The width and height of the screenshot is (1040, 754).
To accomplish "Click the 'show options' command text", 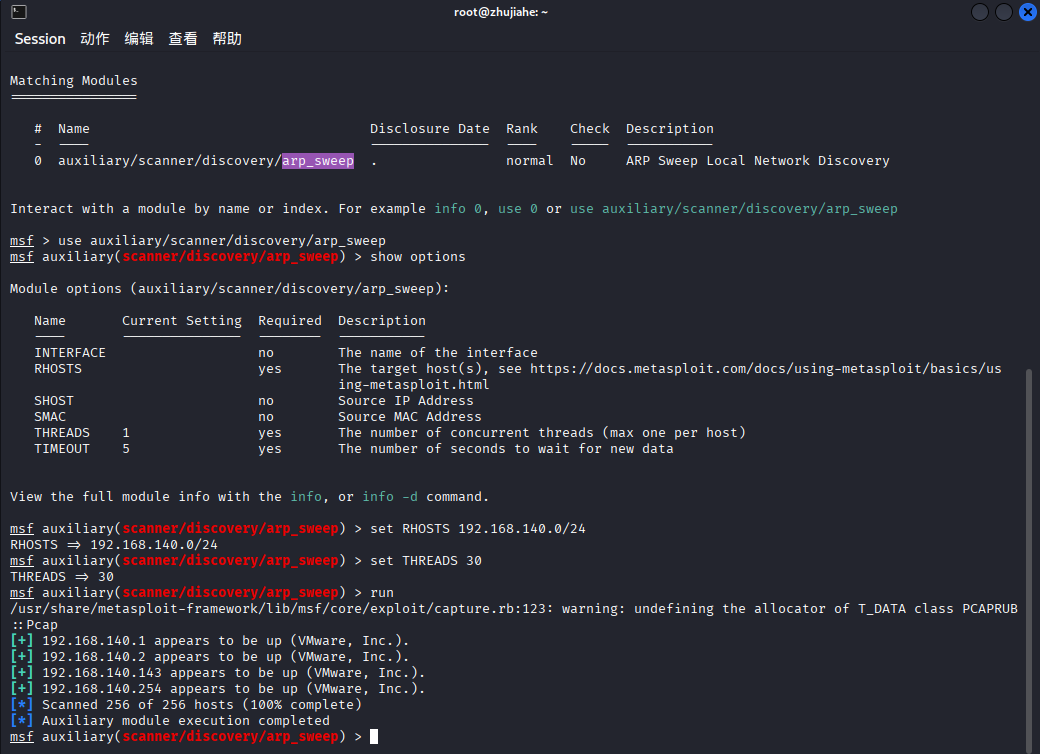I will (x=418, y=257).
